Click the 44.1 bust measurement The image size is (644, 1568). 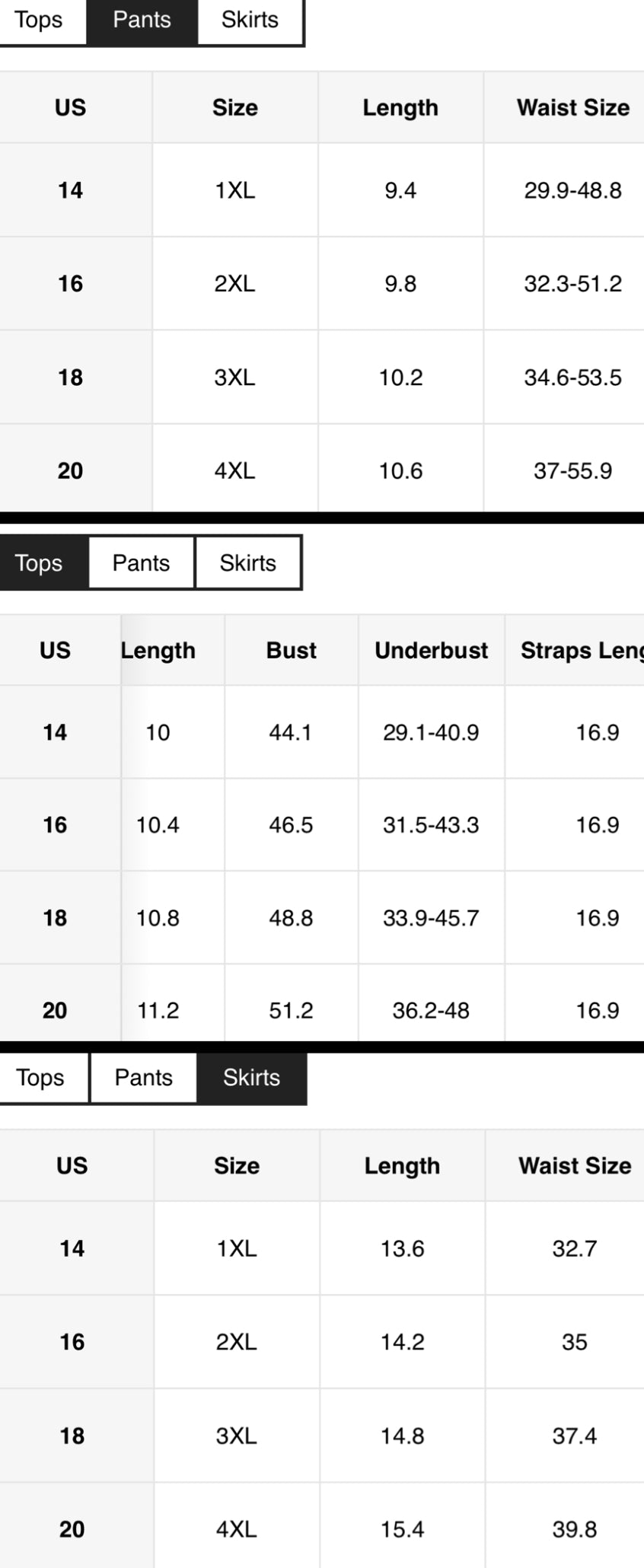pyautogui.click(x=291, y=733)
